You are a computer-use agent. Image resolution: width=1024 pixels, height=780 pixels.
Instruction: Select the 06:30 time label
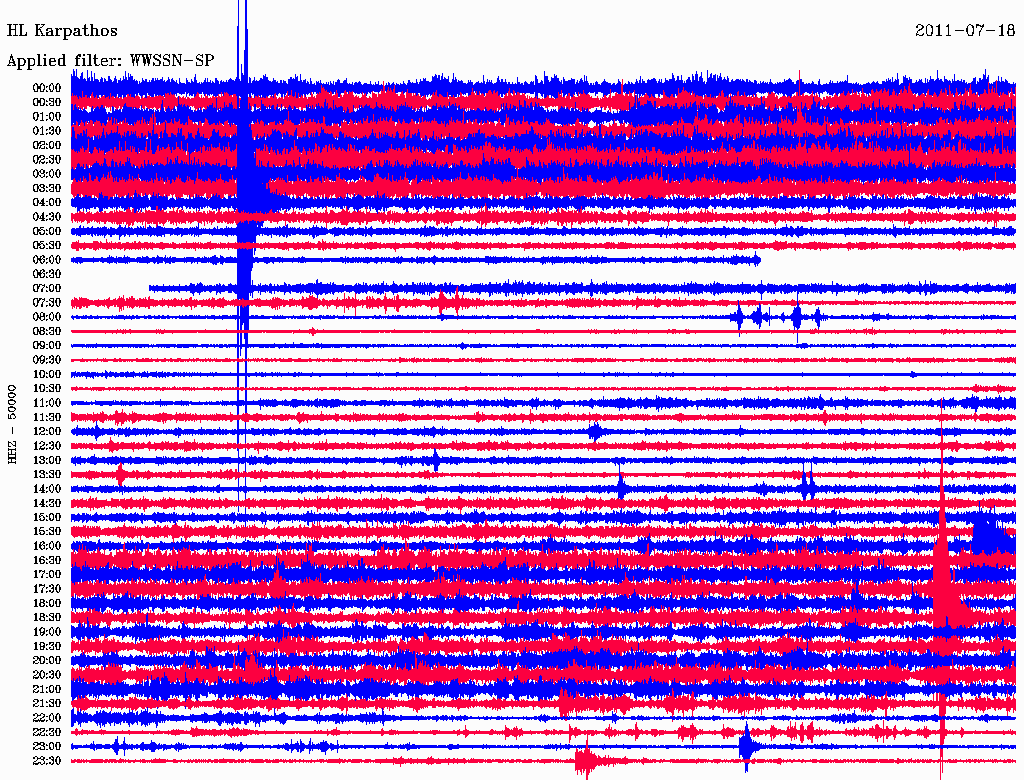coord(47,274)
